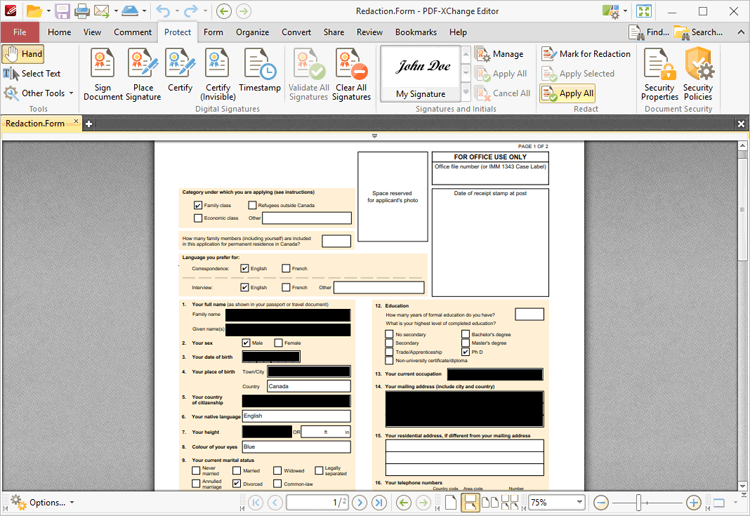Go to previous page arrow

275,503
